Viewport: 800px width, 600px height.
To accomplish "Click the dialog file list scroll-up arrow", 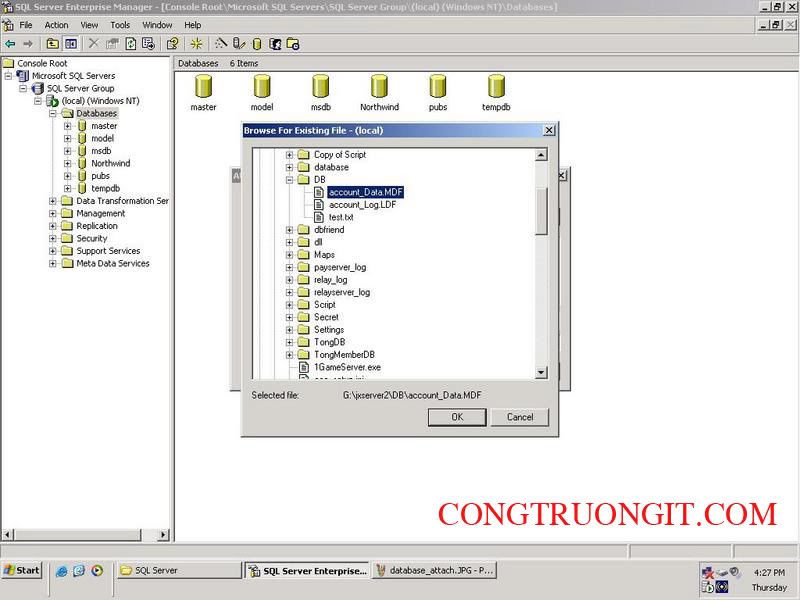I will pyautogui.click(x=541, y=155).
